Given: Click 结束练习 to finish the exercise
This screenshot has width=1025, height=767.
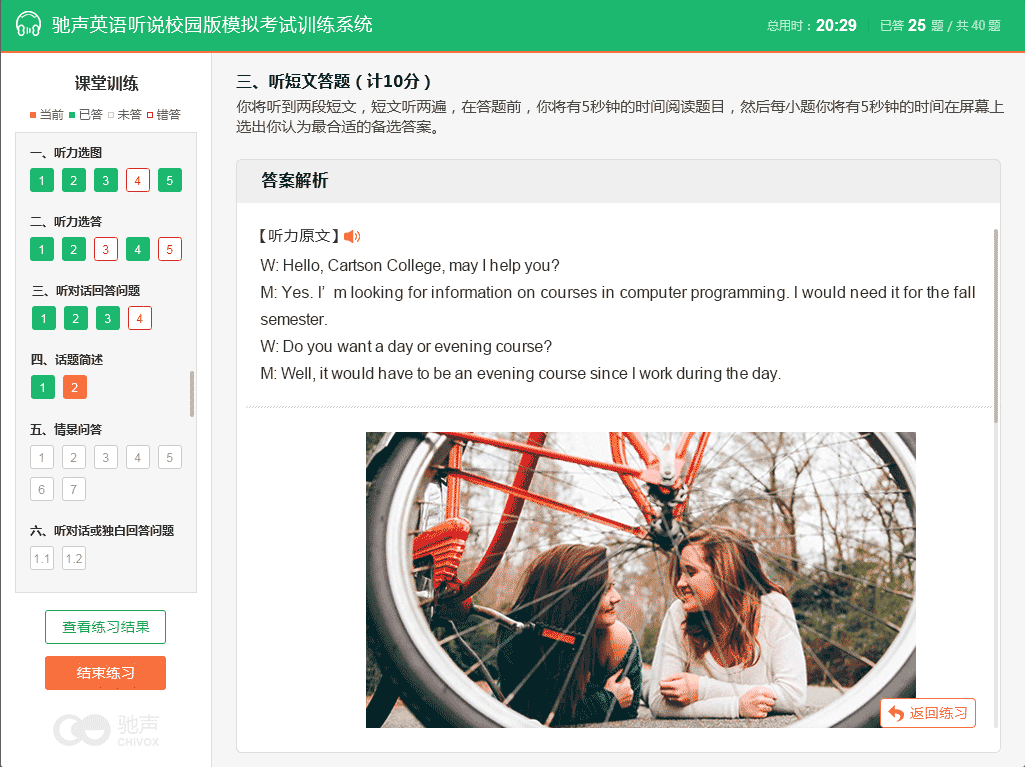Looking at the screenshot, I should (x=105, y=673).
